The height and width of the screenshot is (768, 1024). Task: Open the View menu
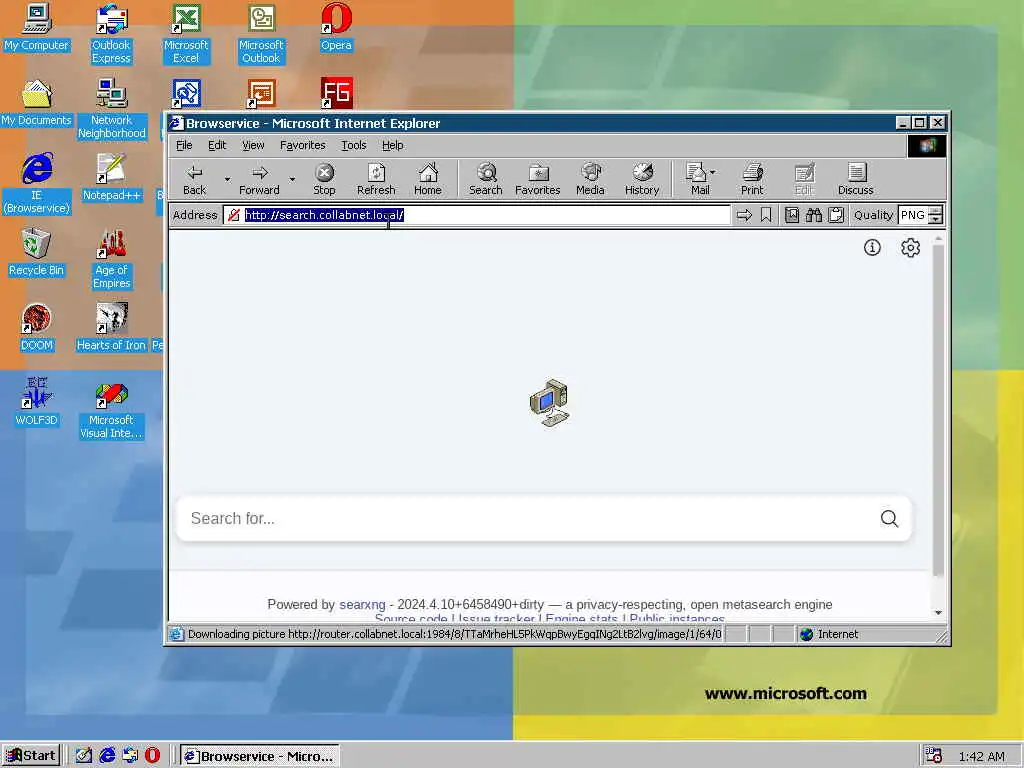(253, 145)
